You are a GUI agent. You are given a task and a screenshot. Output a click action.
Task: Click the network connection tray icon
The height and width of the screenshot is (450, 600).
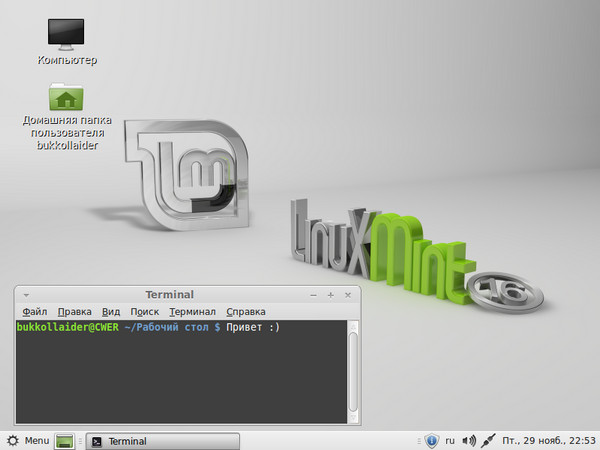488,441
